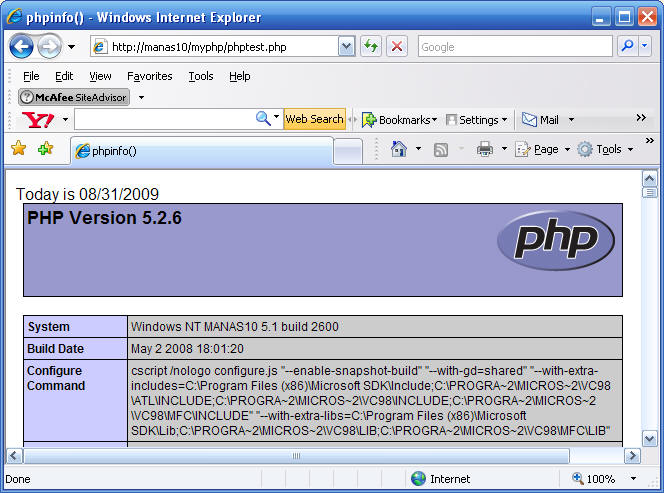The height and width of the screenshot is (493, 664).
Task: Click the vertical scrollbar thumb
Action: [650, 193]
